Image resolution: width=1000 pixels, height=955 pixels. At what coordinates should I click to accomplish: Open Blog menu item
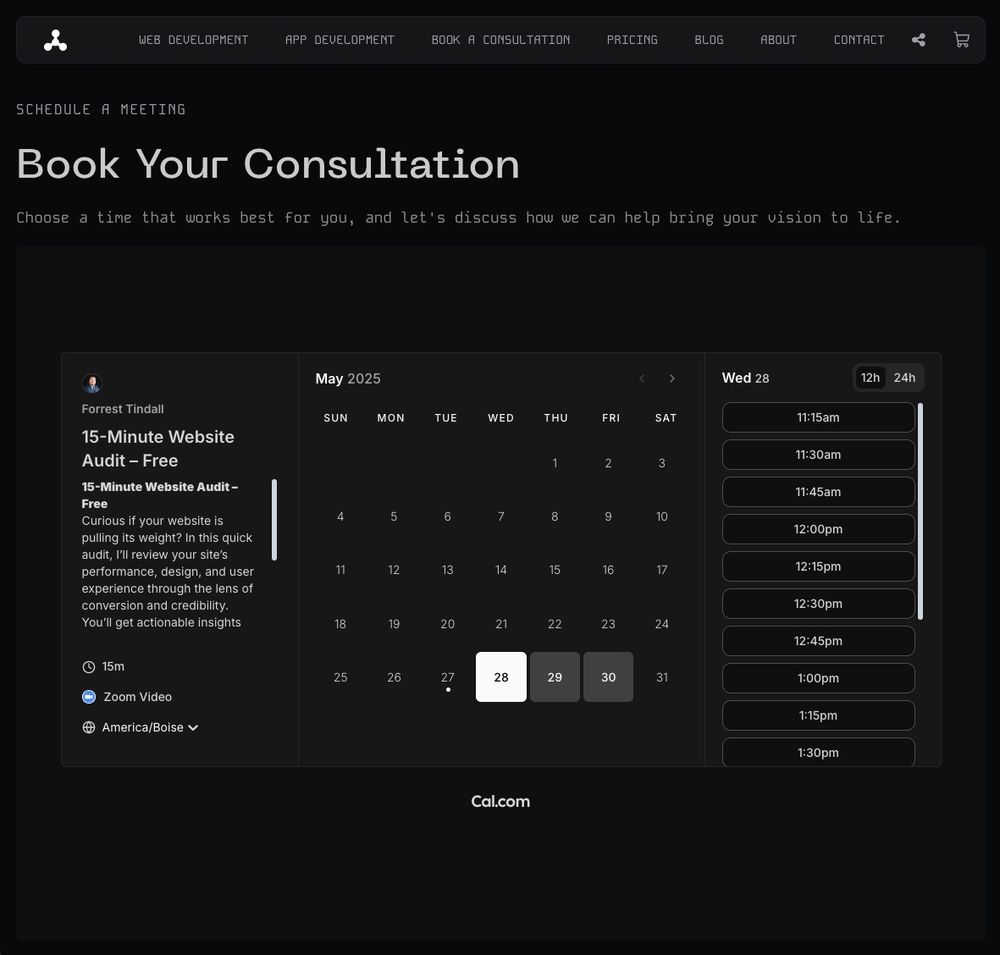point(709,40)
